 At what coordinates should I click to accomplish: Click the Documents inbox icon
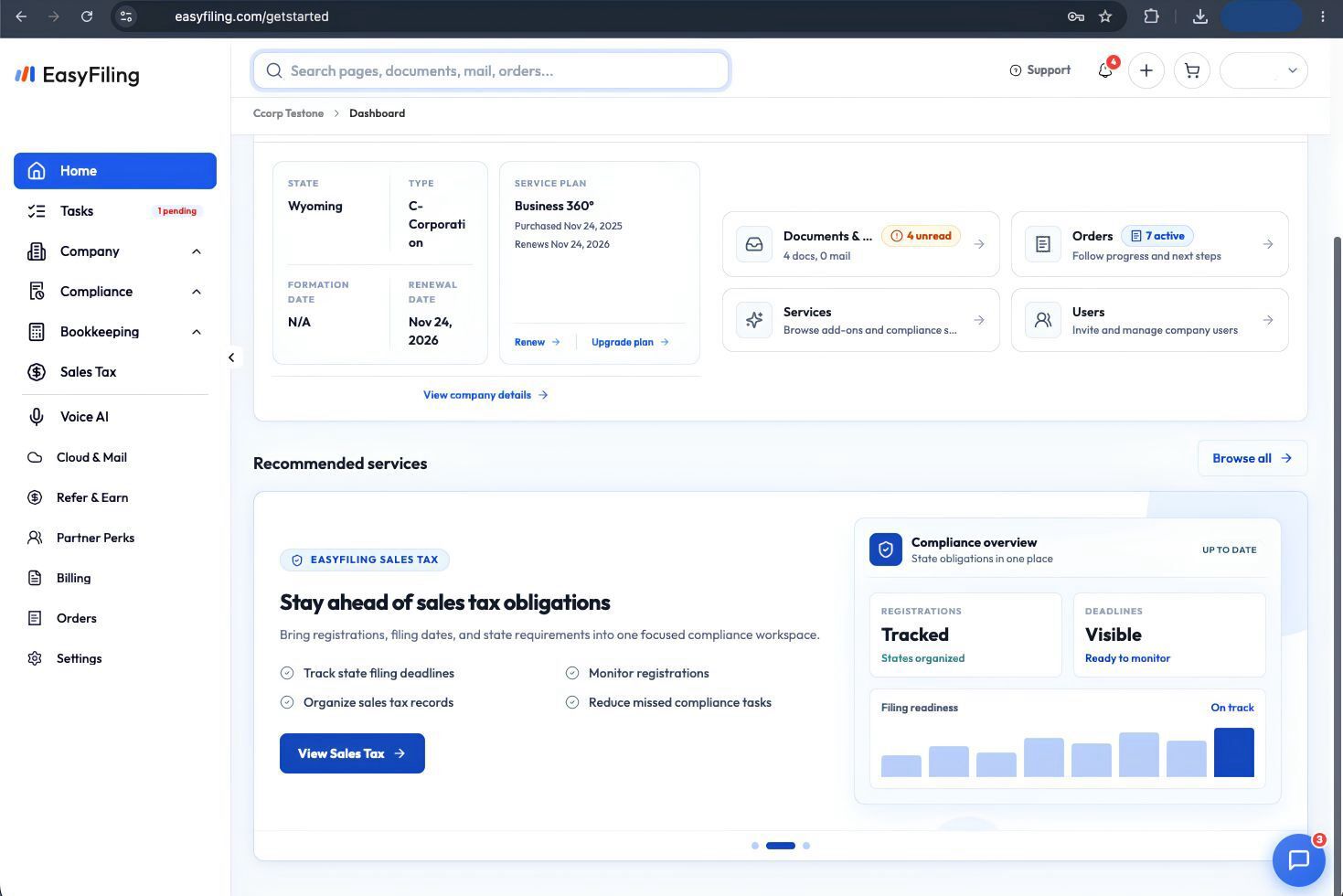[754, 244]
